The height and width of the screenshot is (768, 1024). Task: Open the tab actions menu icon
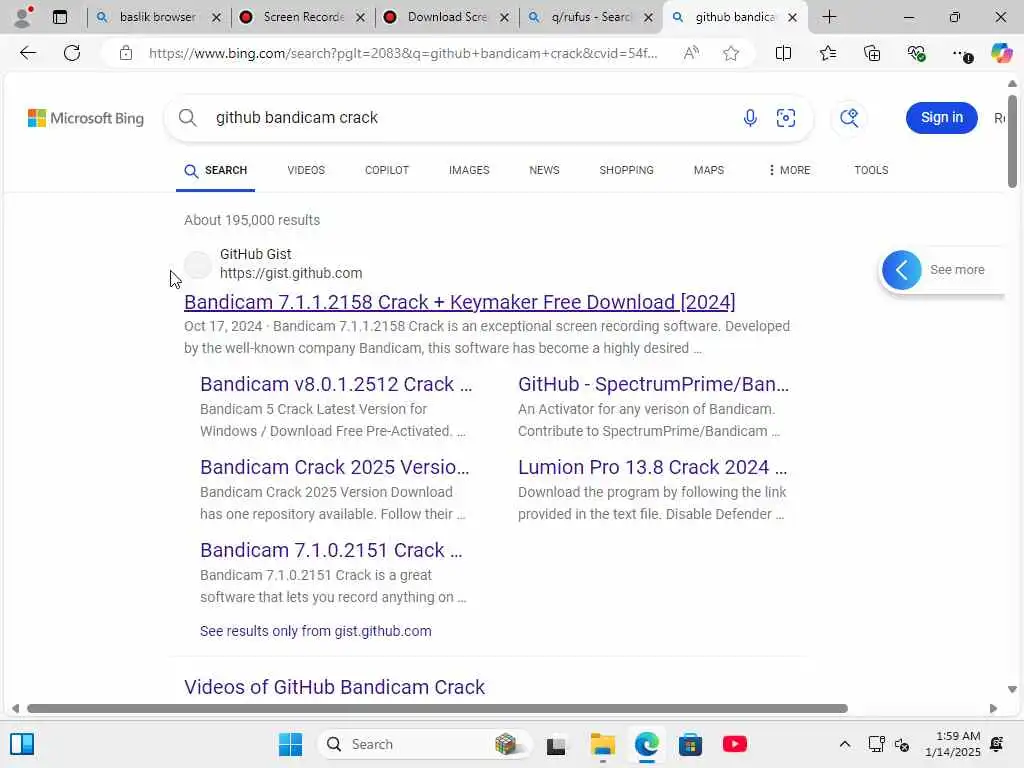pyautogui.click(x=59, y=17)
